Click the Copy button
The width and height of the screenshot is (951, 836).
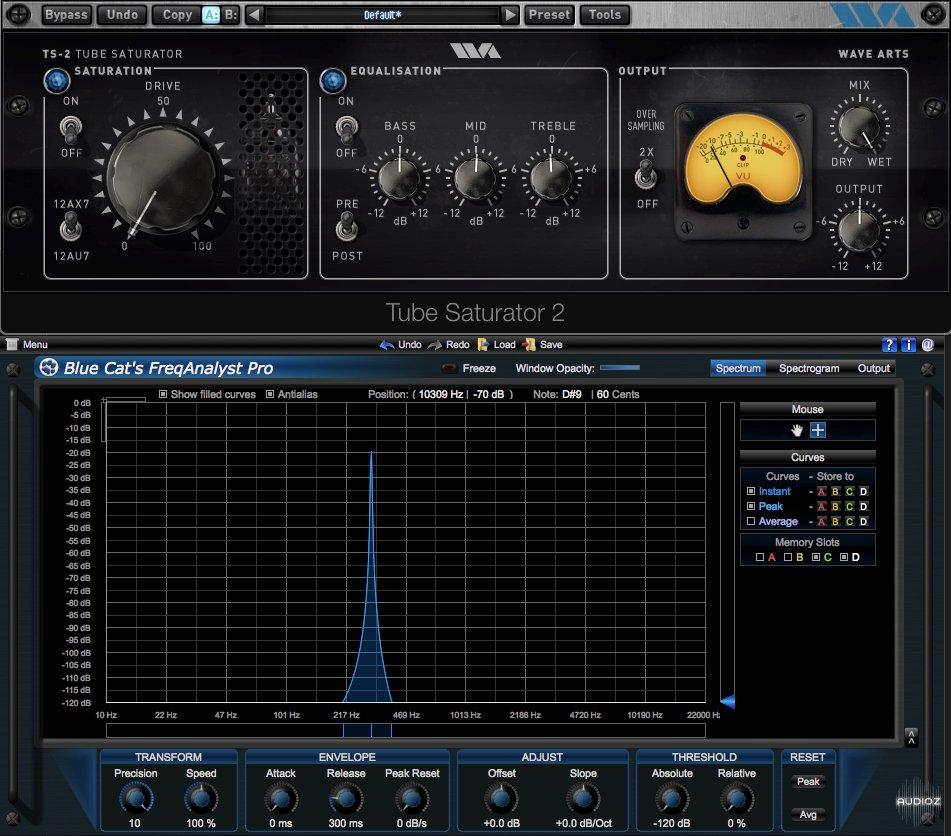(177, 15)
